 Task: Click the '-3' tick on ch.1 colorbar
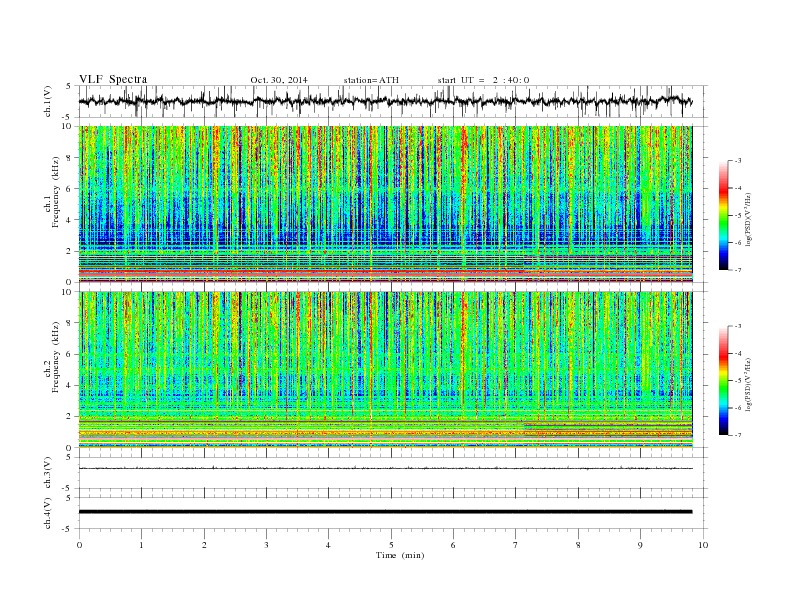[737, 161]
